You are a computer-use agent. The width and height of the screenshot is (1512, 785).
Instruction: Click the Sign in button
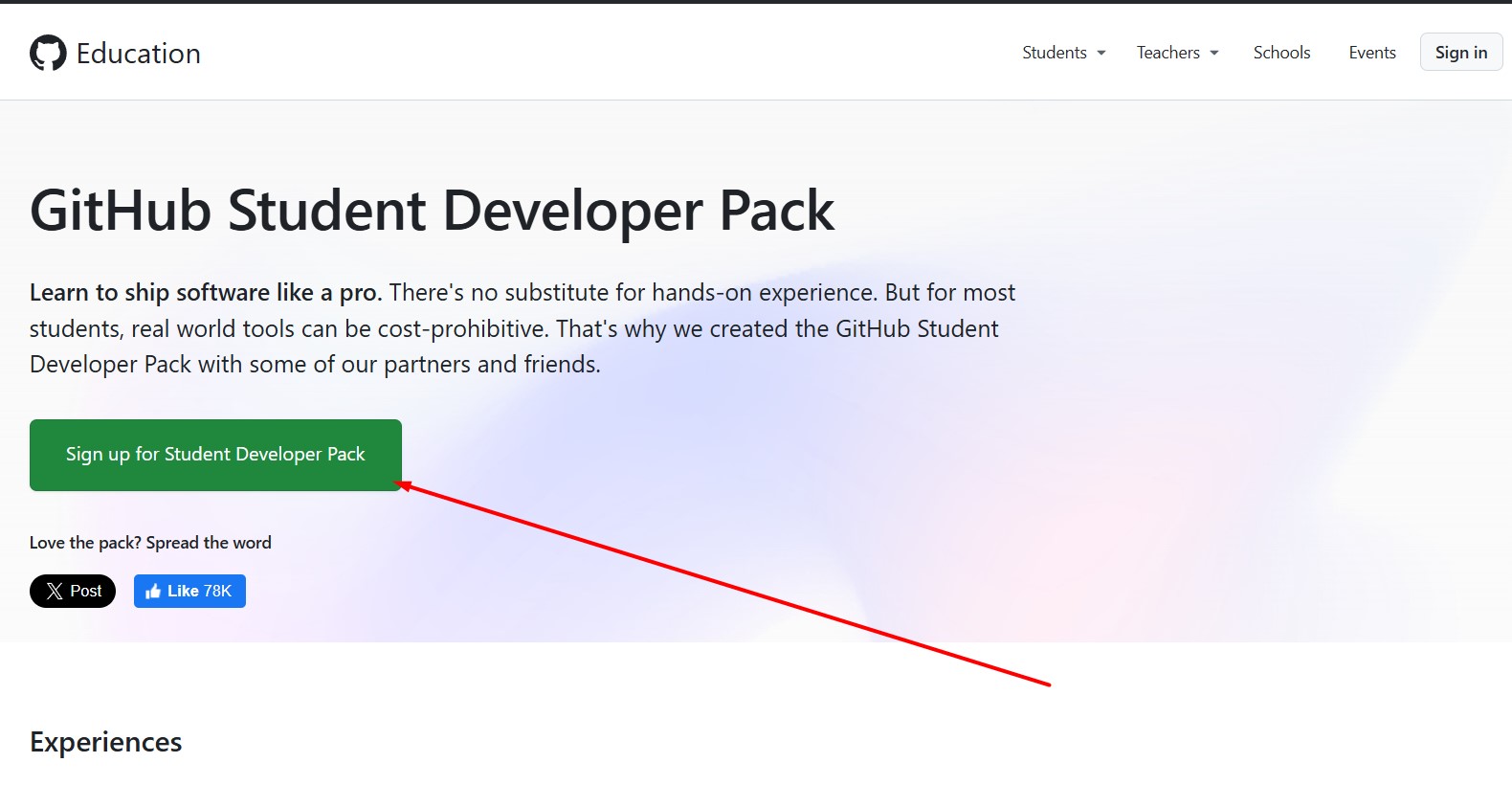[x=1461, y=53]
